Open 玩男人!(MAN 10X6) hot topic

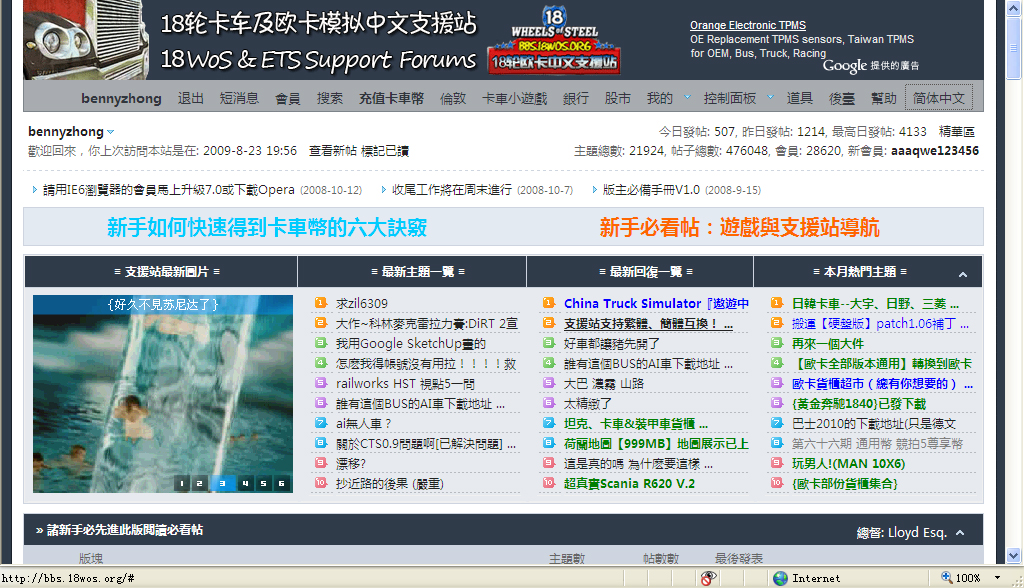click(x=848, y=464)
